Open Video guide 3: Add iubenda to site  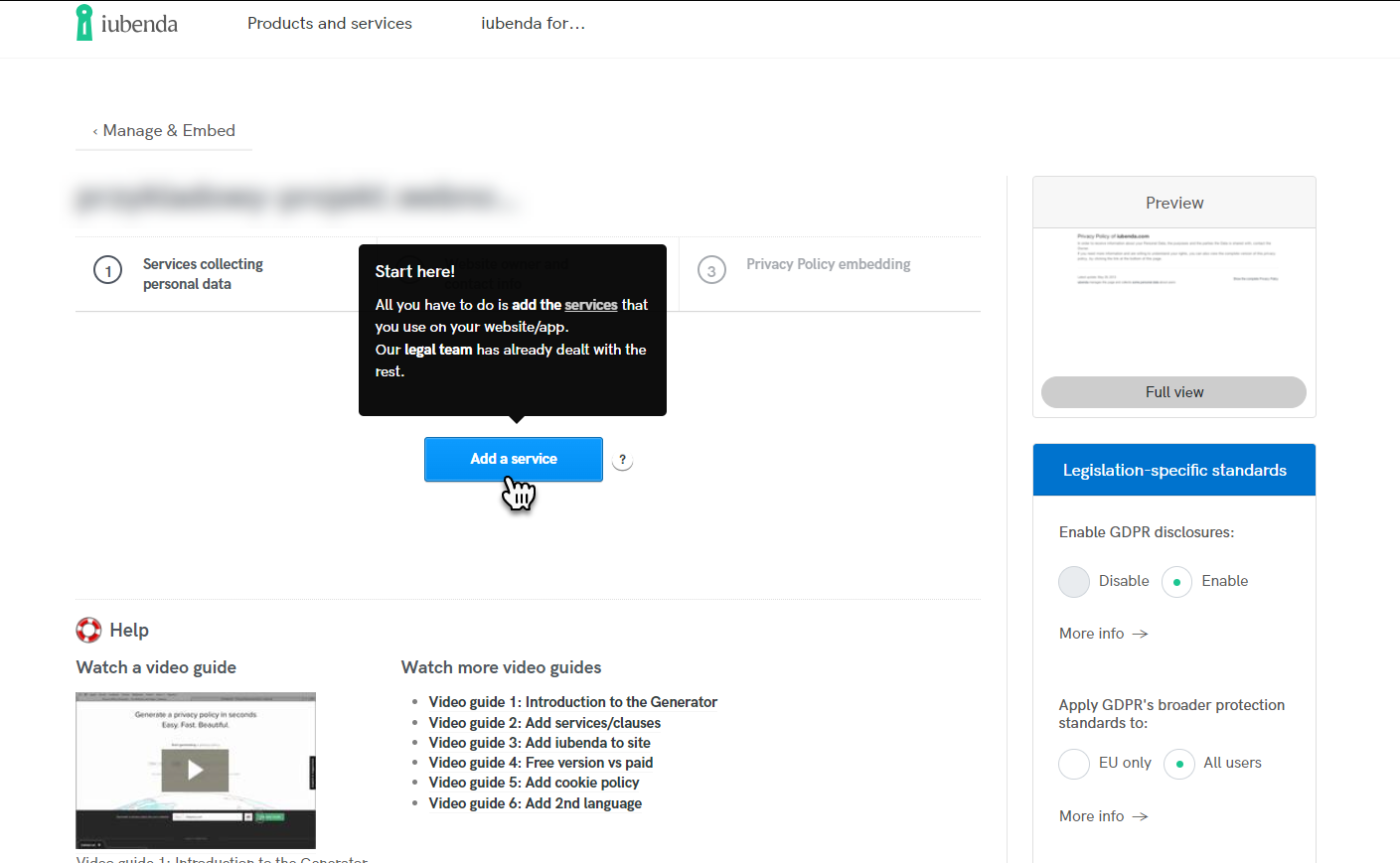coord(540,743)
